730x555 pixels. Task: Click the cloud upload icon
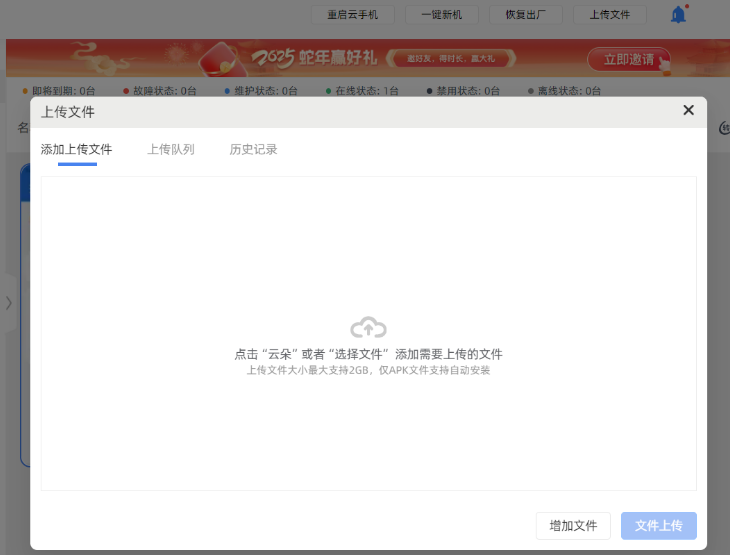(368, 327)
